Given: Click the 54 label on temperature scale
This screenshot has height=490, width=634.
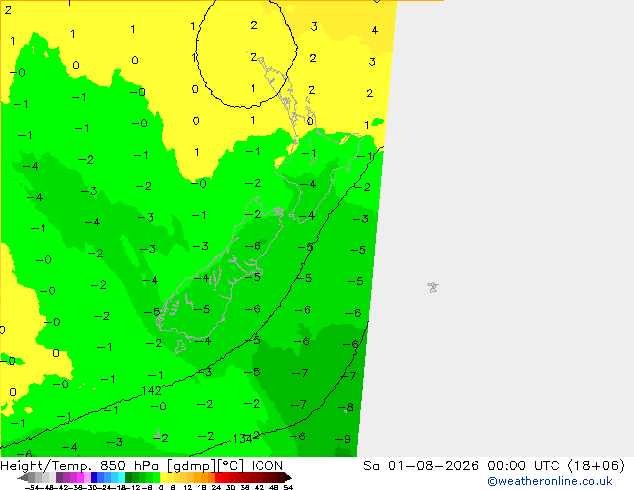Looking at the screenshot, I should click(x=288, y=487).
